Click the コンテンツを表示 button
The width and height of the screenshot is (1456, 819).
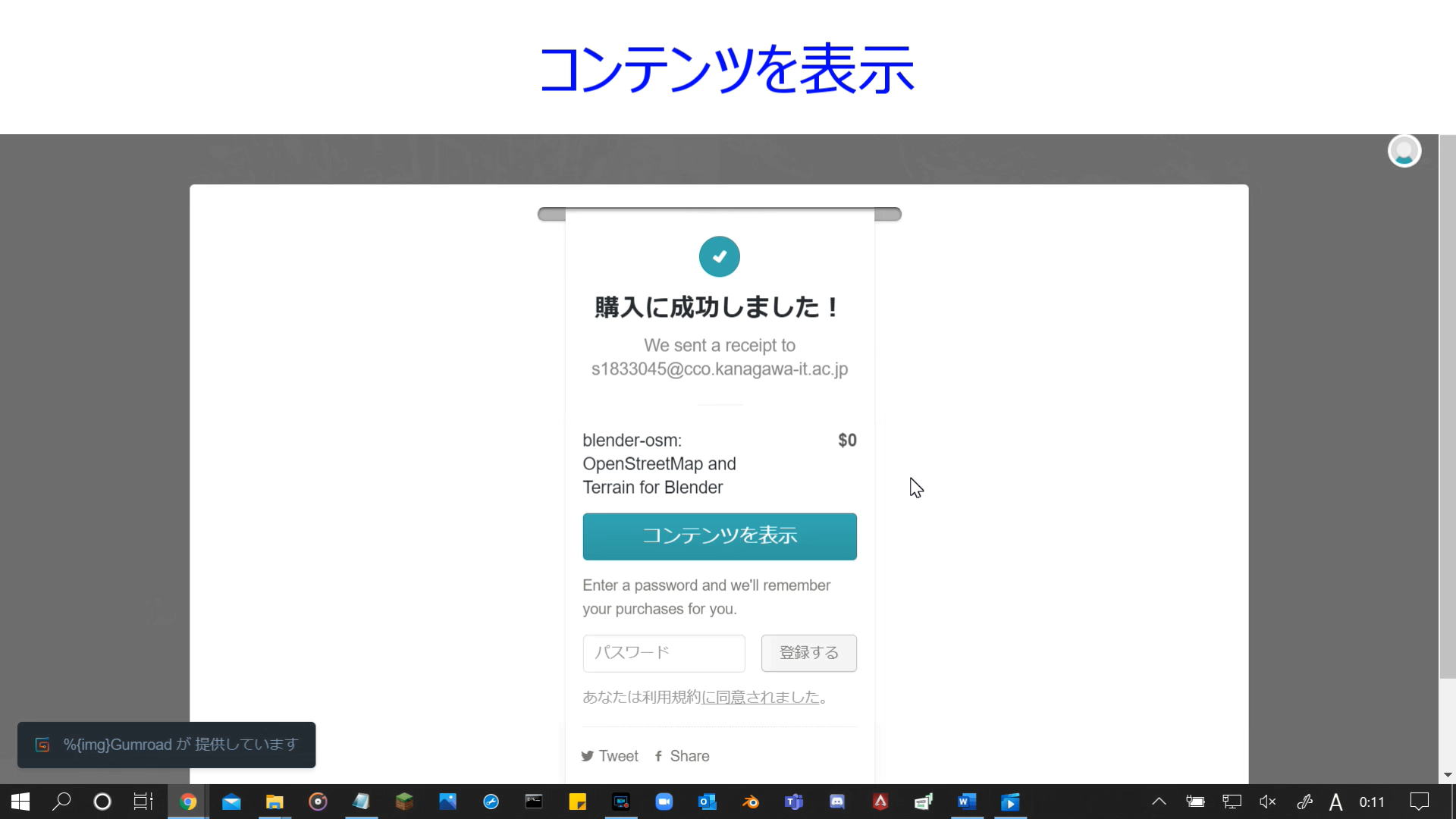(x=719, y=536)
